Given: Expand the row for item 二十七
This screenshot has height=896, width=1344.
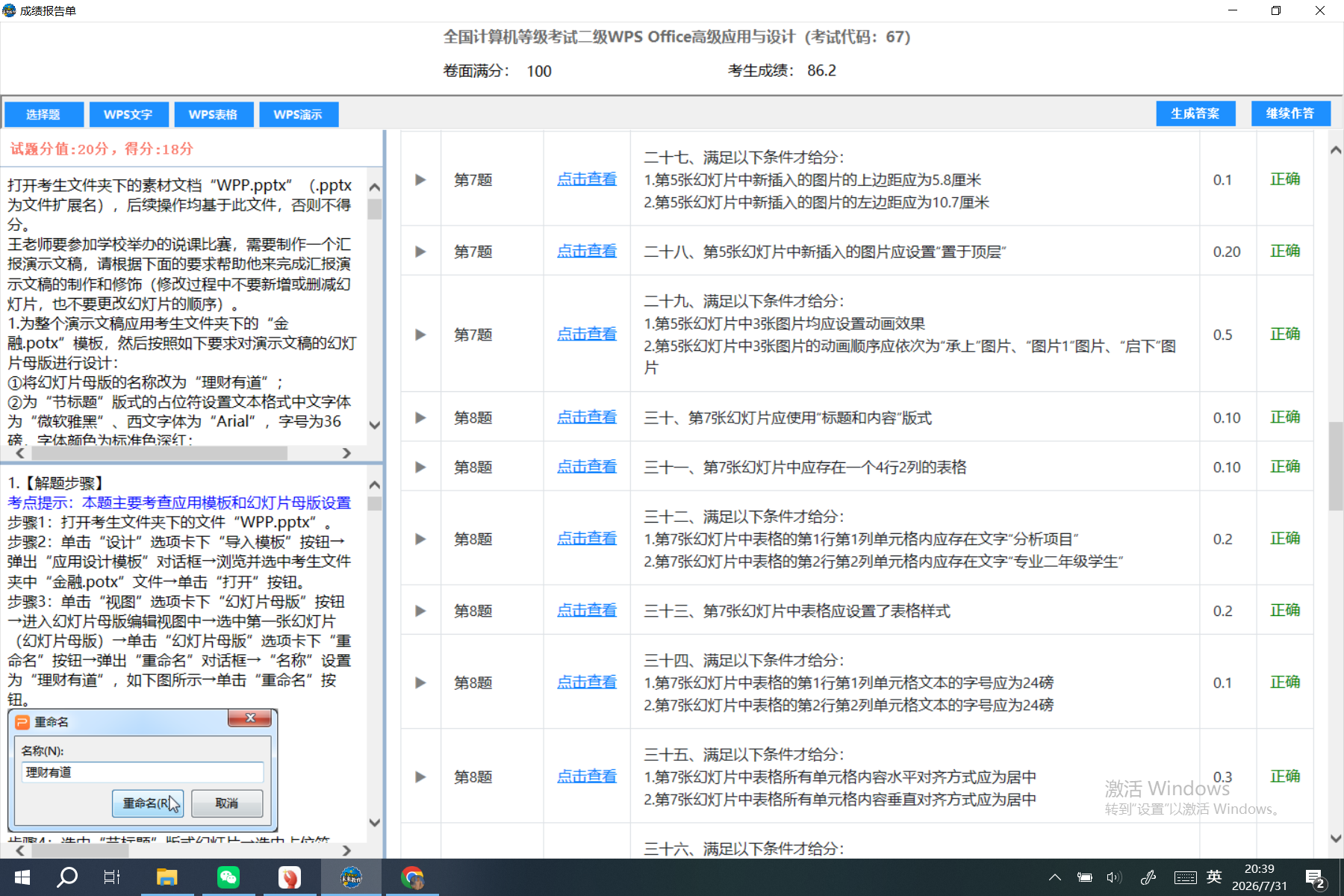Looking at the screenshot, I should tap(420, 180).
